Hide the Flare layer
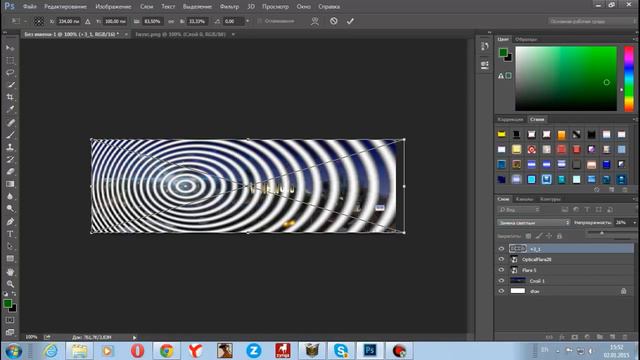Screen dimensions: 640x360 click(501, 270)
